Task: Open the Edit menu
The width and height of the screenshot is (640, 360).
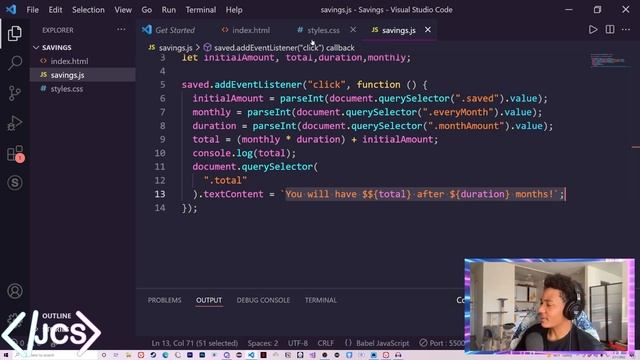Action: (x=56, y=10)
